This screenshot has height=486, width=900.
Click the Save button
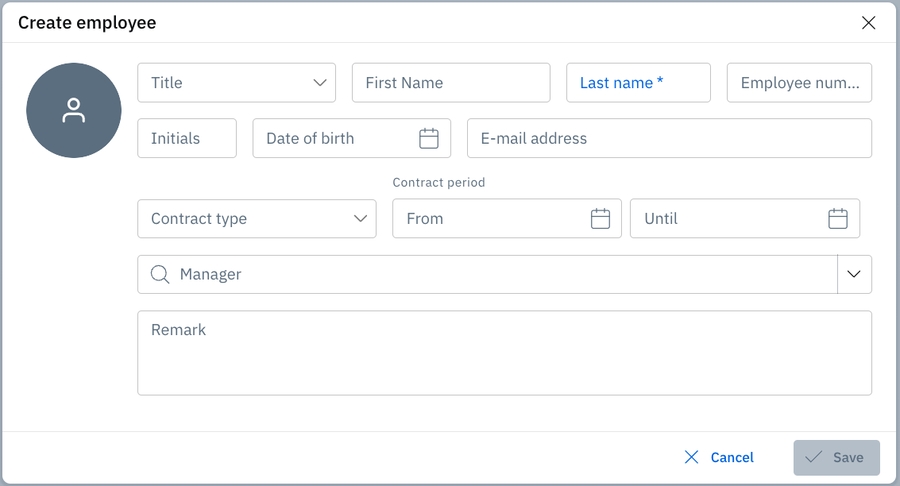click(836, 457)
